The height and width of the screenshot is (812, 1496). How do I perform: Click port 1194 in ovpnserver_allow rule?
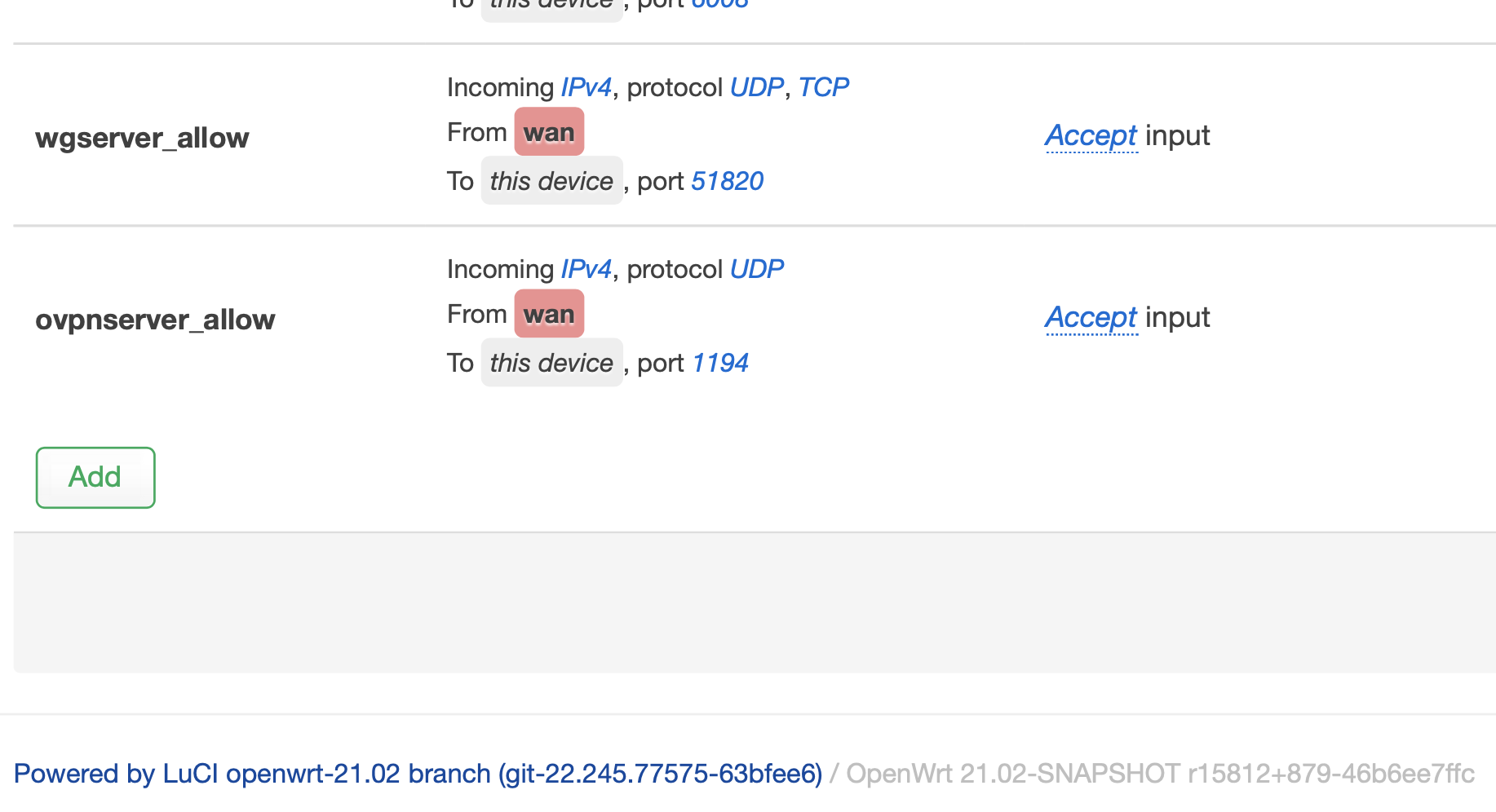[x=719, y=363]
